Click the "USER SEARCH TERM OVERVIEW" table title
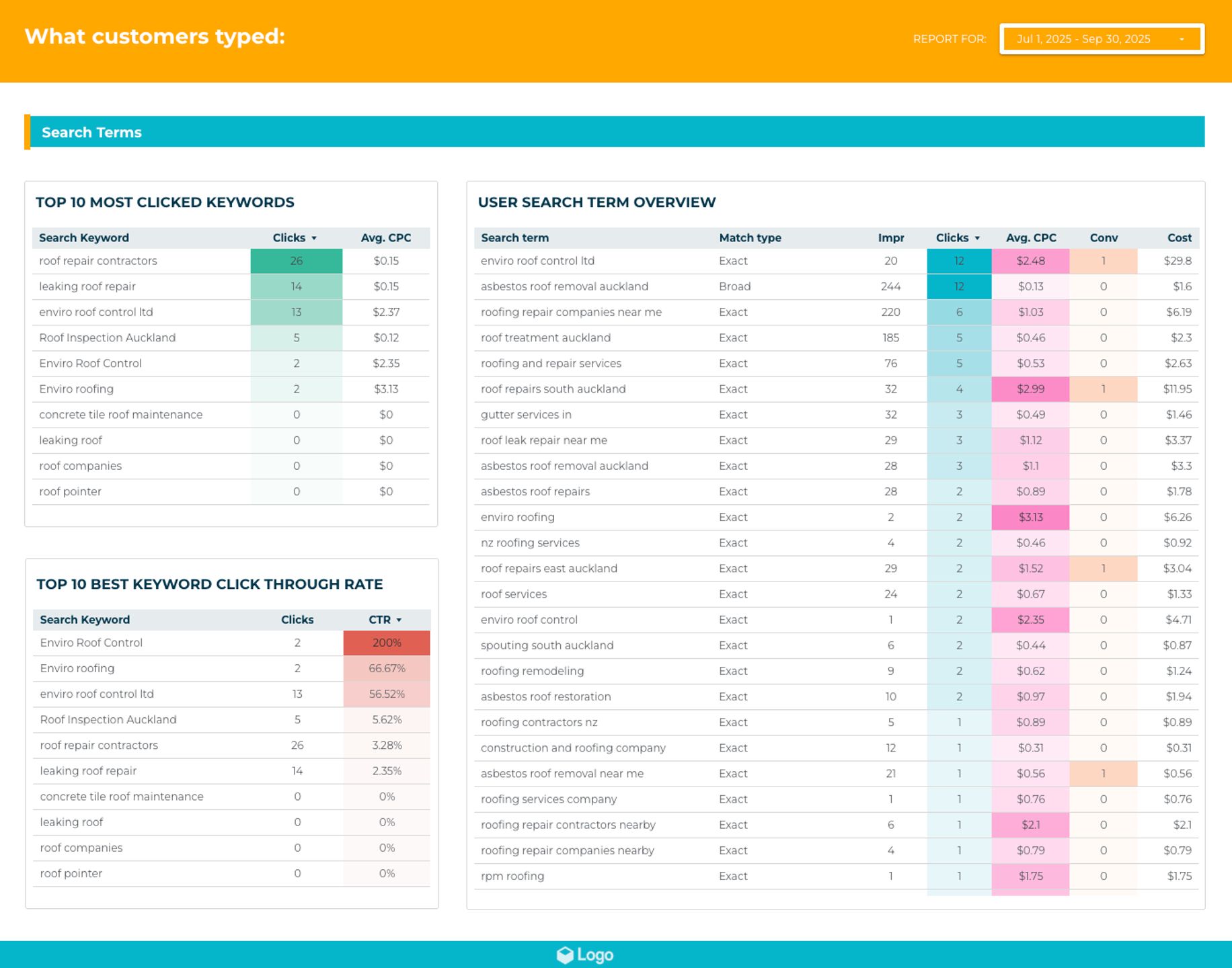 596,202
